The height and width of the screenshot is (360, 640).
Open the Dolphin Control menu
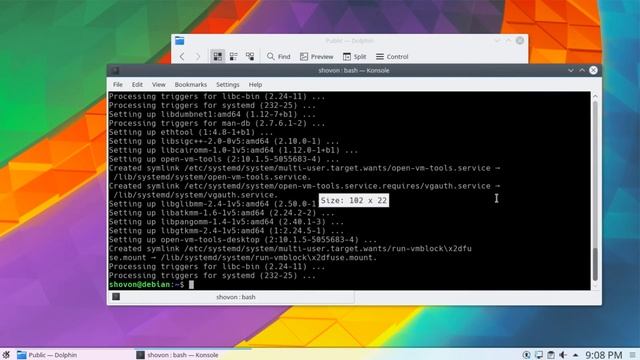[x=392, y=56]
